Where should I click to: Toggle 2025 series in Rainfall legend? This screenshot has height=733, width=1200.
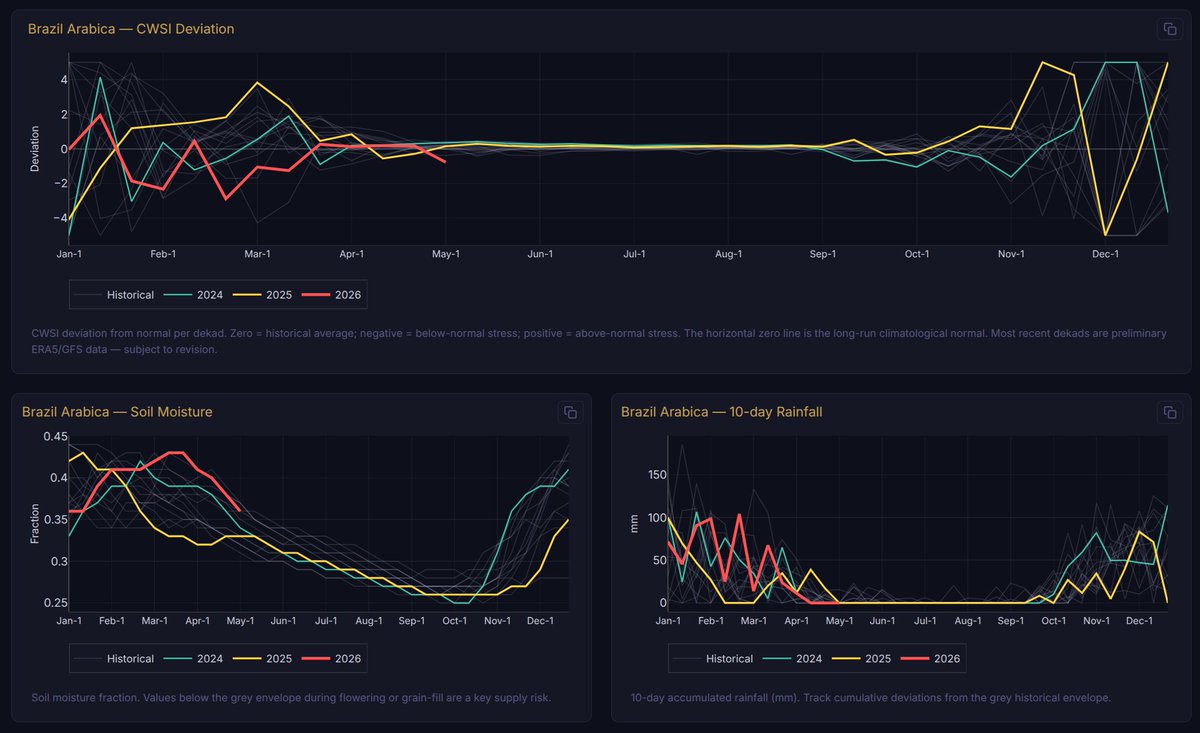pos(861,659)
